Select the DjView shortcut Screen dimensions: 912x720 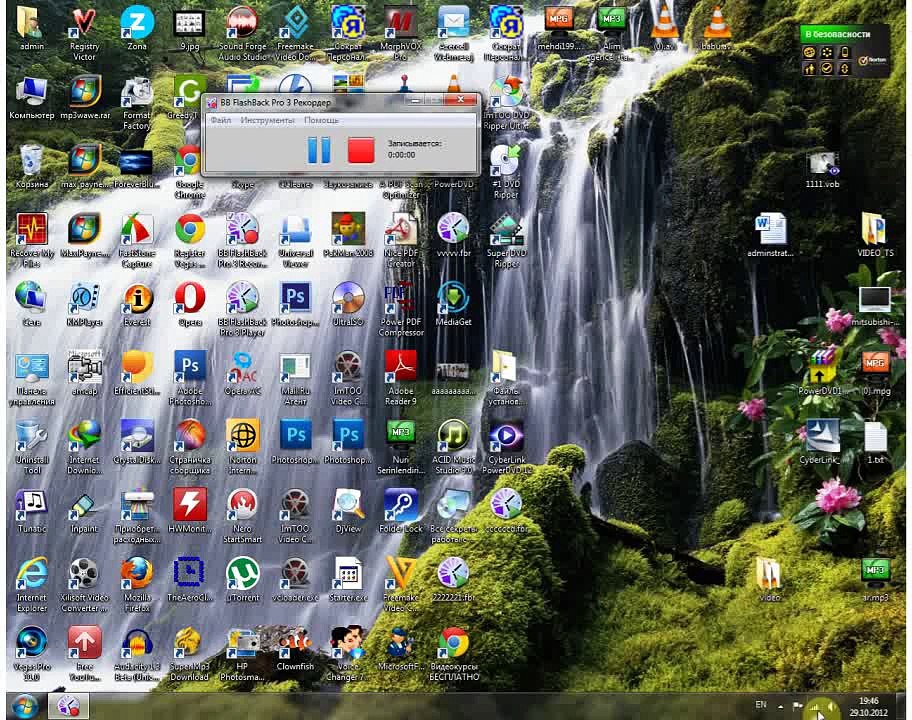point(348,511)
